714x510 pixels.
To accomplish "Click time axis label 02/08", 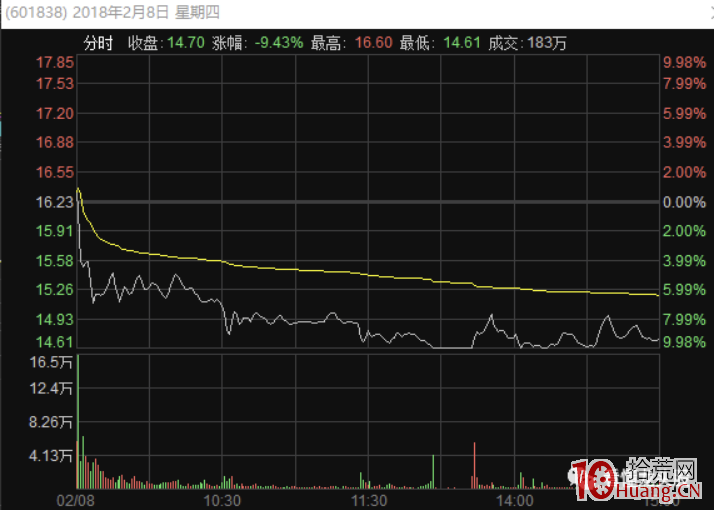I will click(x=76, y=501).
